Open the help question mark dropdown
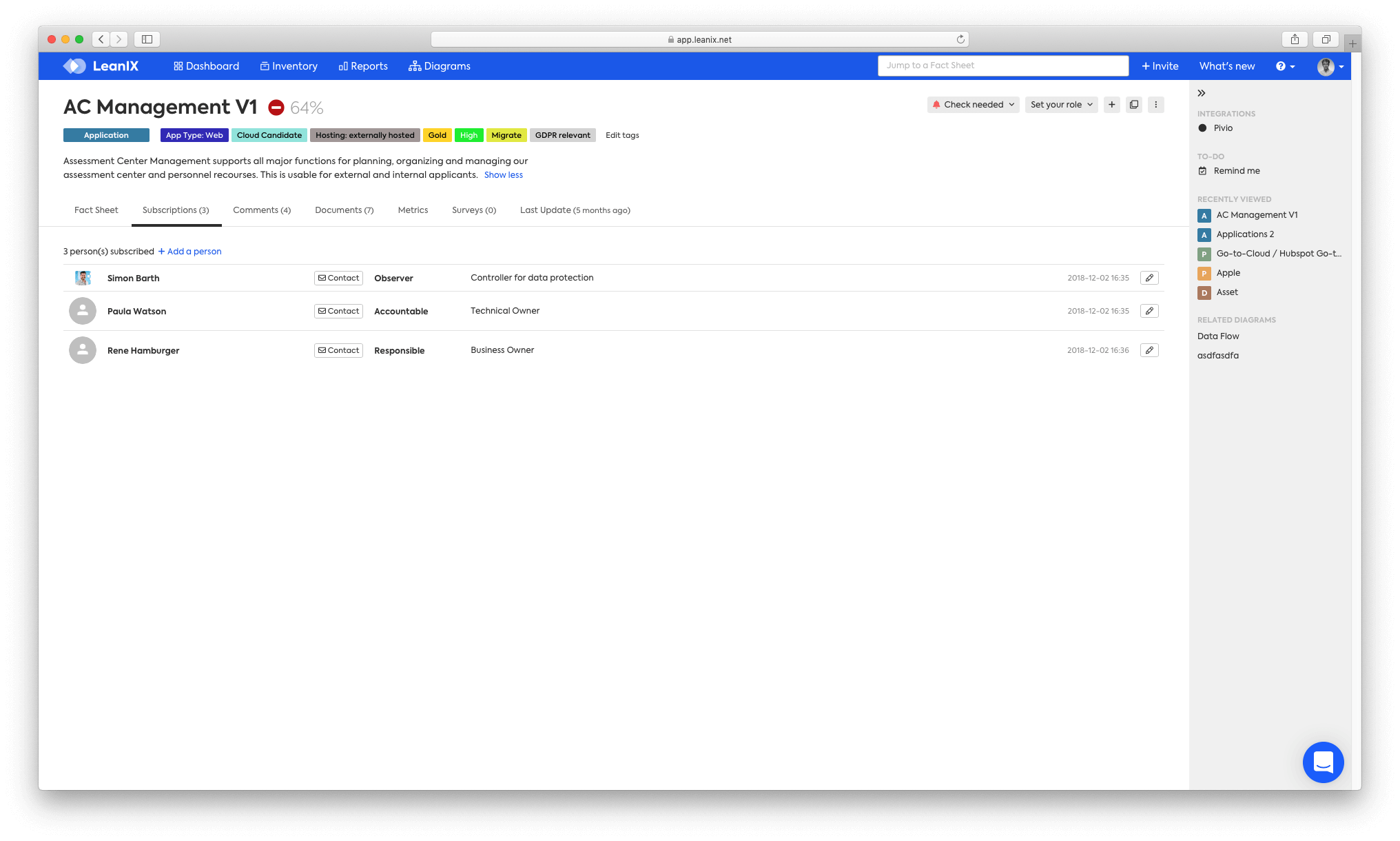 (x=1285, y=66)
